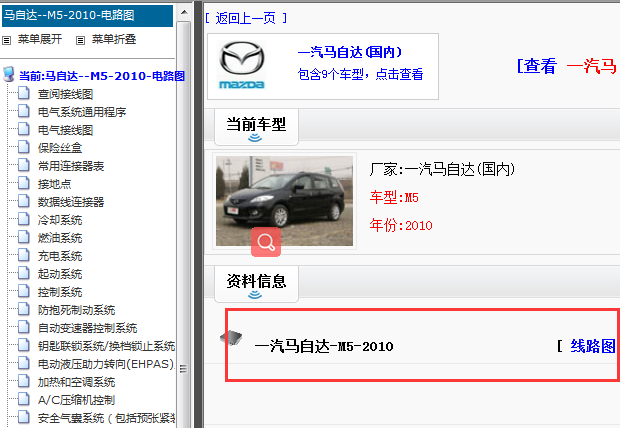Screen dimensions: 620x428
Task: Click 包含9个车型,点击查看 link
Action: (x=360, y=74)
